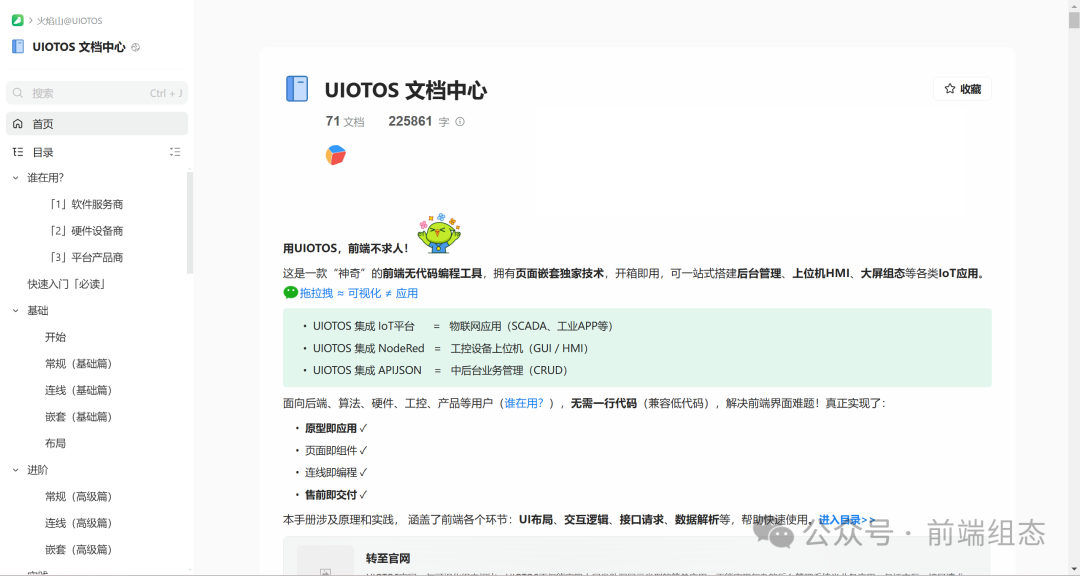This screenshot has width=1080, height=576.
Task: Select the home icon beside 首页
Action: [x=18, y=122]
